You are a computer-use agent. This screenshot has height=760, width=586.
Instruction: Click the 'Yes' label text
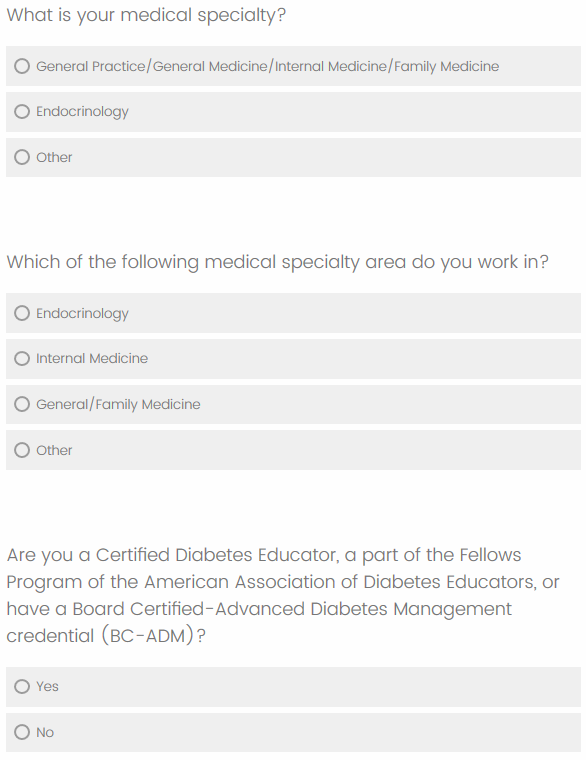[x=48, y=686]
